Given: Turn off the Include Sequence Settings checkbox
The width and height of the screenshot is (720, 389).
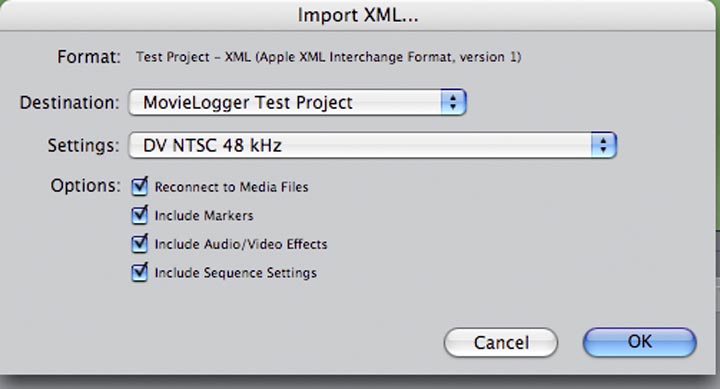Looking at the screenshot, I should point(140,272).
